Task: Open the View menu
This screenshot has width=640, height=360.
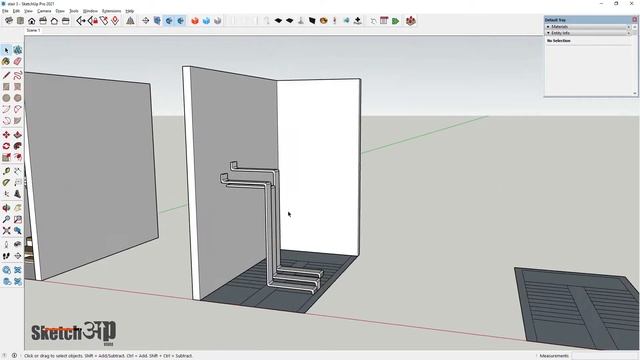Action: pos(28,11)
